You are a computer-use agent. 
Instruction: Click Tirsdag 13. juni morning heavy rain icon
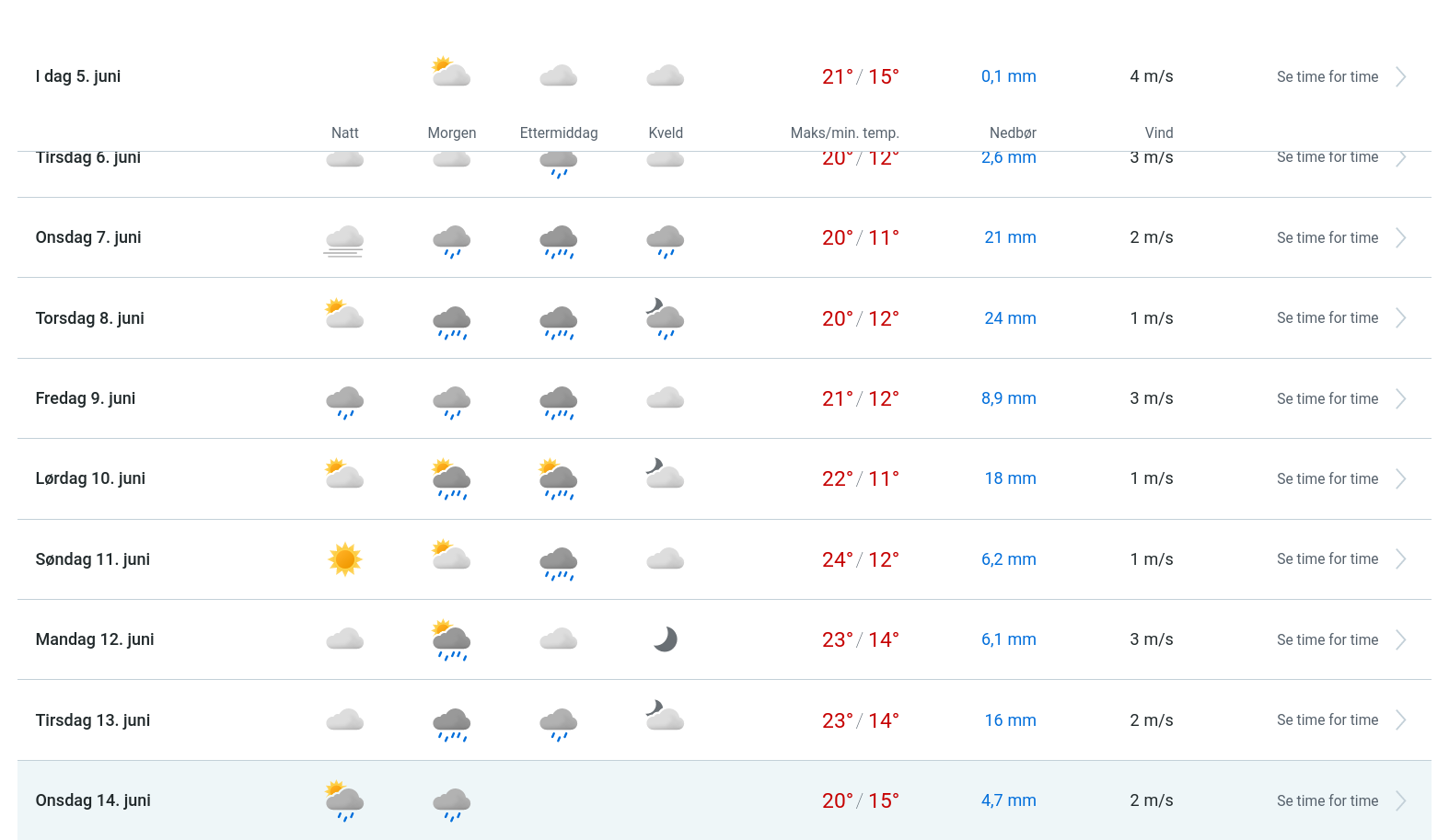click(x=451, y=724)
